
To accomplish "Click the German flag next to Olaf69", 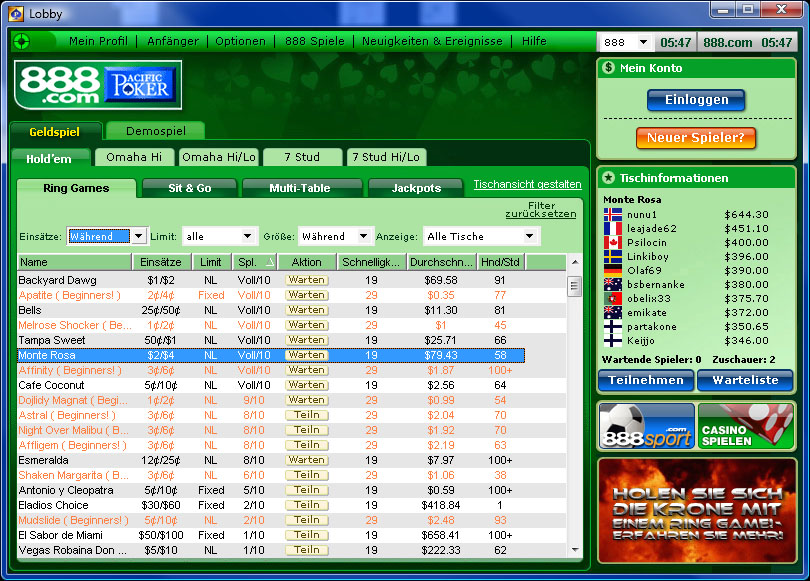I will (x=613, y=270).
